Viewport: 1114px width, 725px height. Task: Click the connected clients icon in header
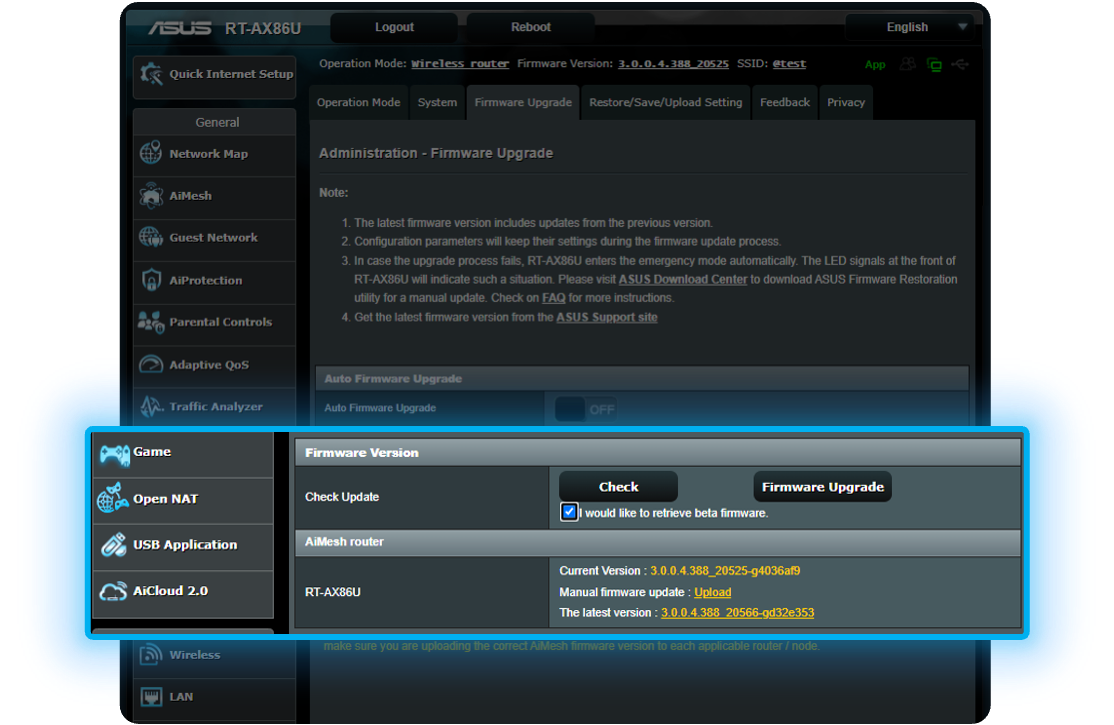click(x=908, y=63)
